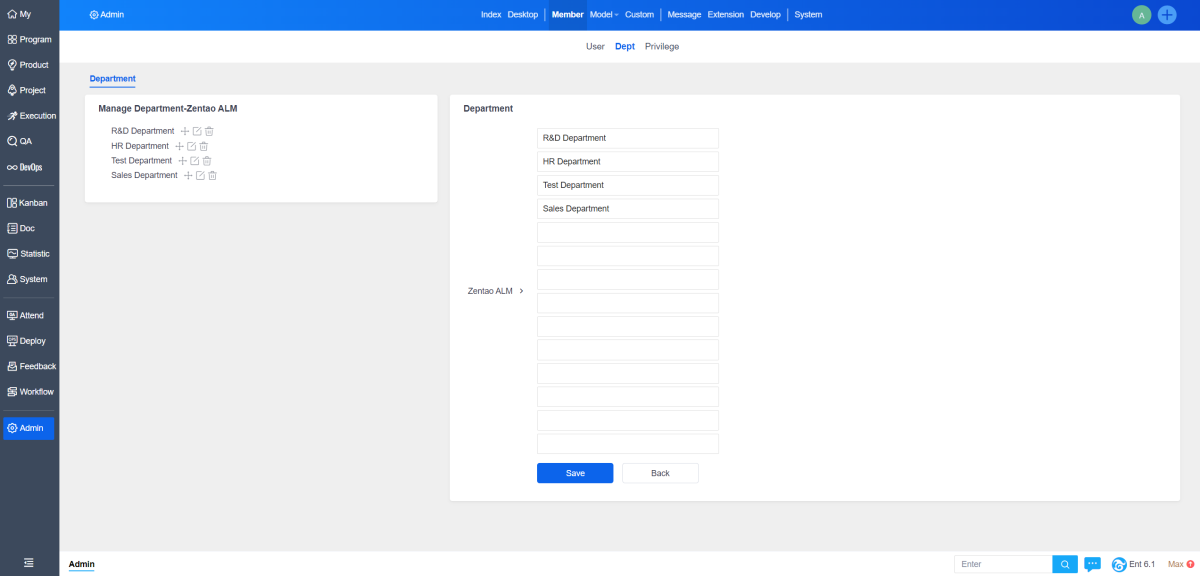Expand the Zentao ALM chevron arrow
1200x576 pixels.
pos(521,291)
